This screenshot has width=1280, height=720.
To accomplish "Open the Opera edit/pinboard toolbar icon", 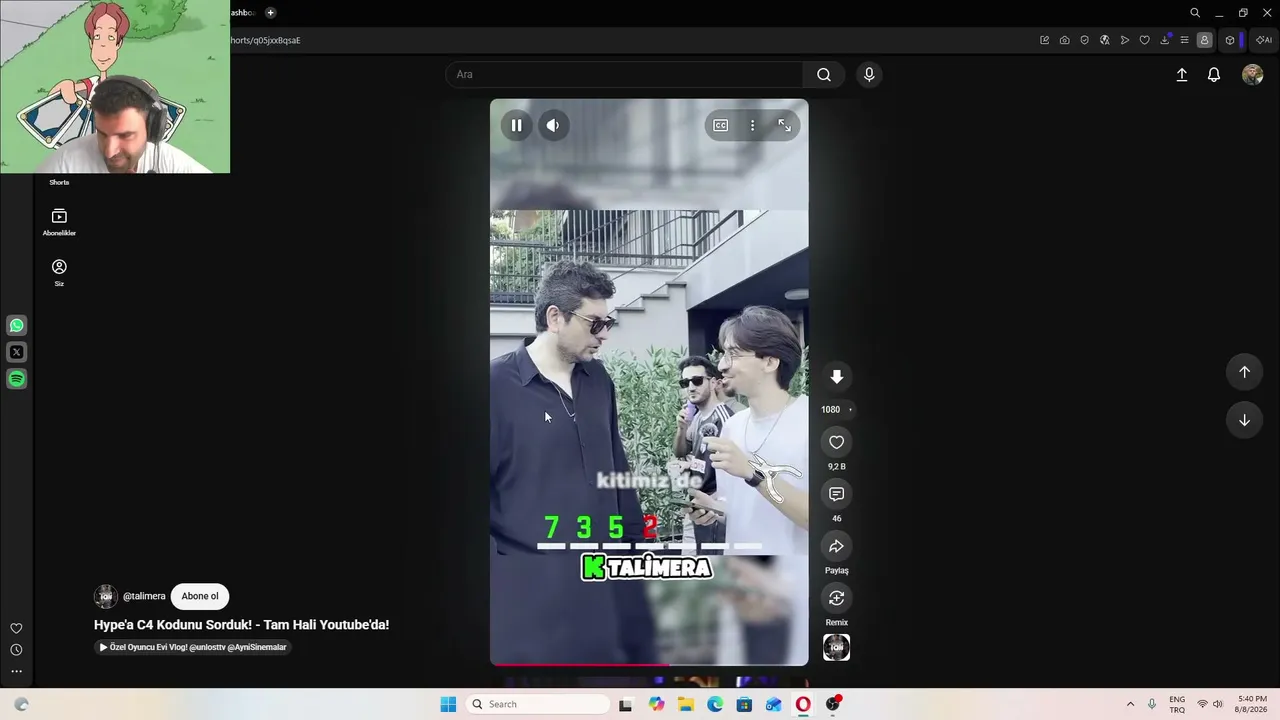I will pyautogui.click(x=1044, y=40).
